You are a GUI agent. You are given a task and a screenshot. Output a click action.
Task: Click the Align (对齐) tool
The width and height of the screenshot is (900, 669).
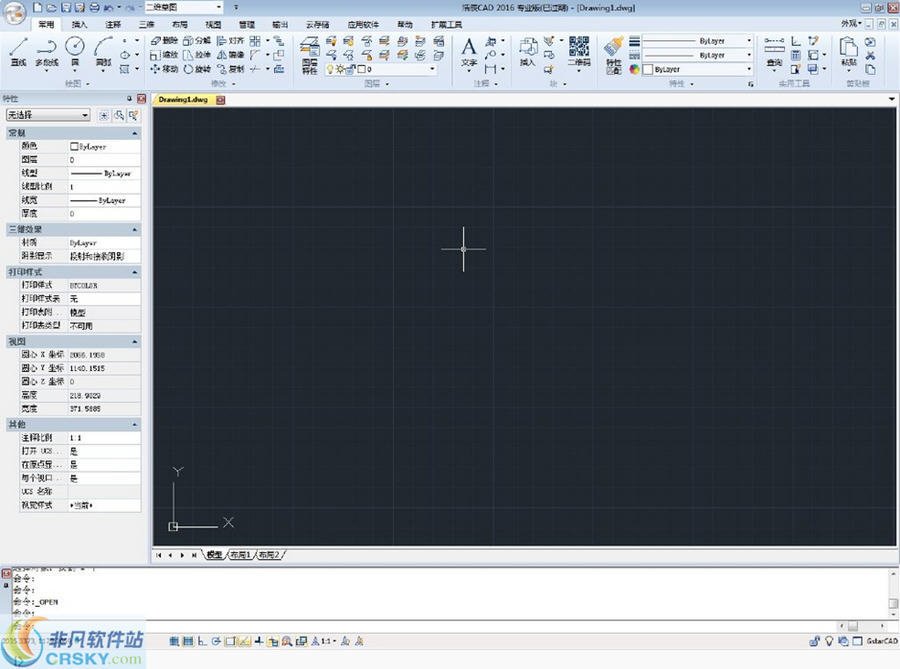pos(230,41)
